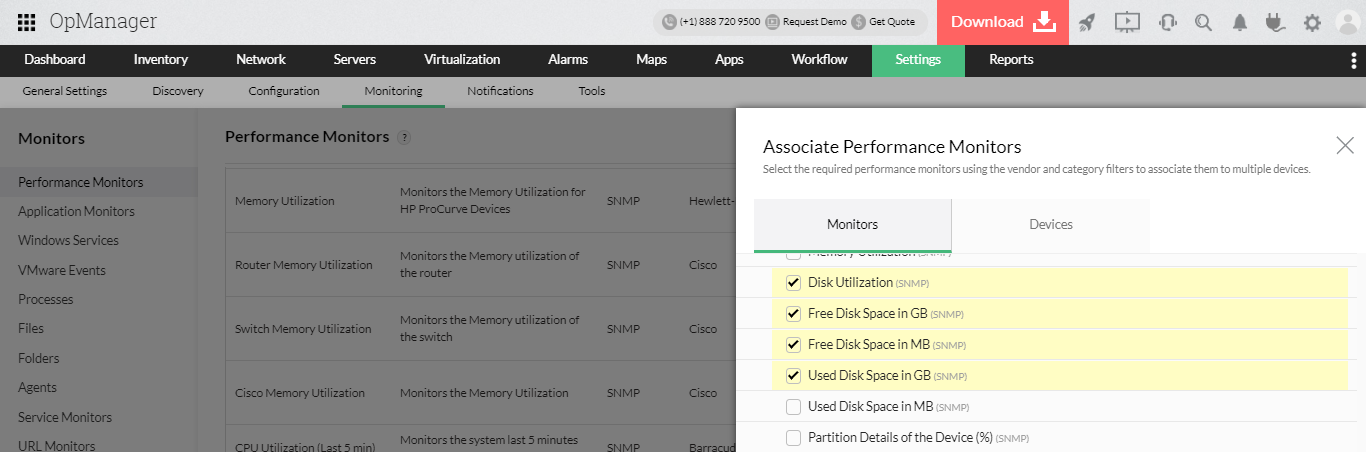Click the support headset icon
The image size is (1366, 452).
(1167, 22)
